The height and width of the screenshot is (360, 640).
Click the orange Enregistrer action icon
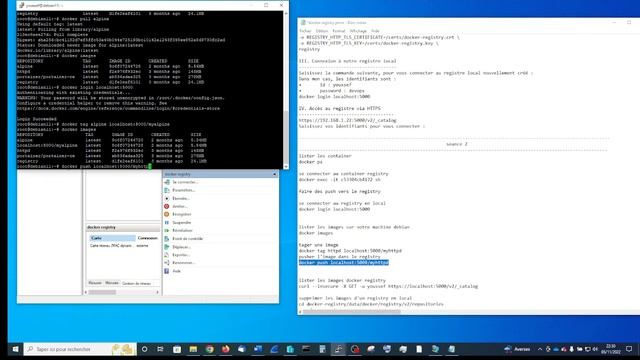point(167,214)
